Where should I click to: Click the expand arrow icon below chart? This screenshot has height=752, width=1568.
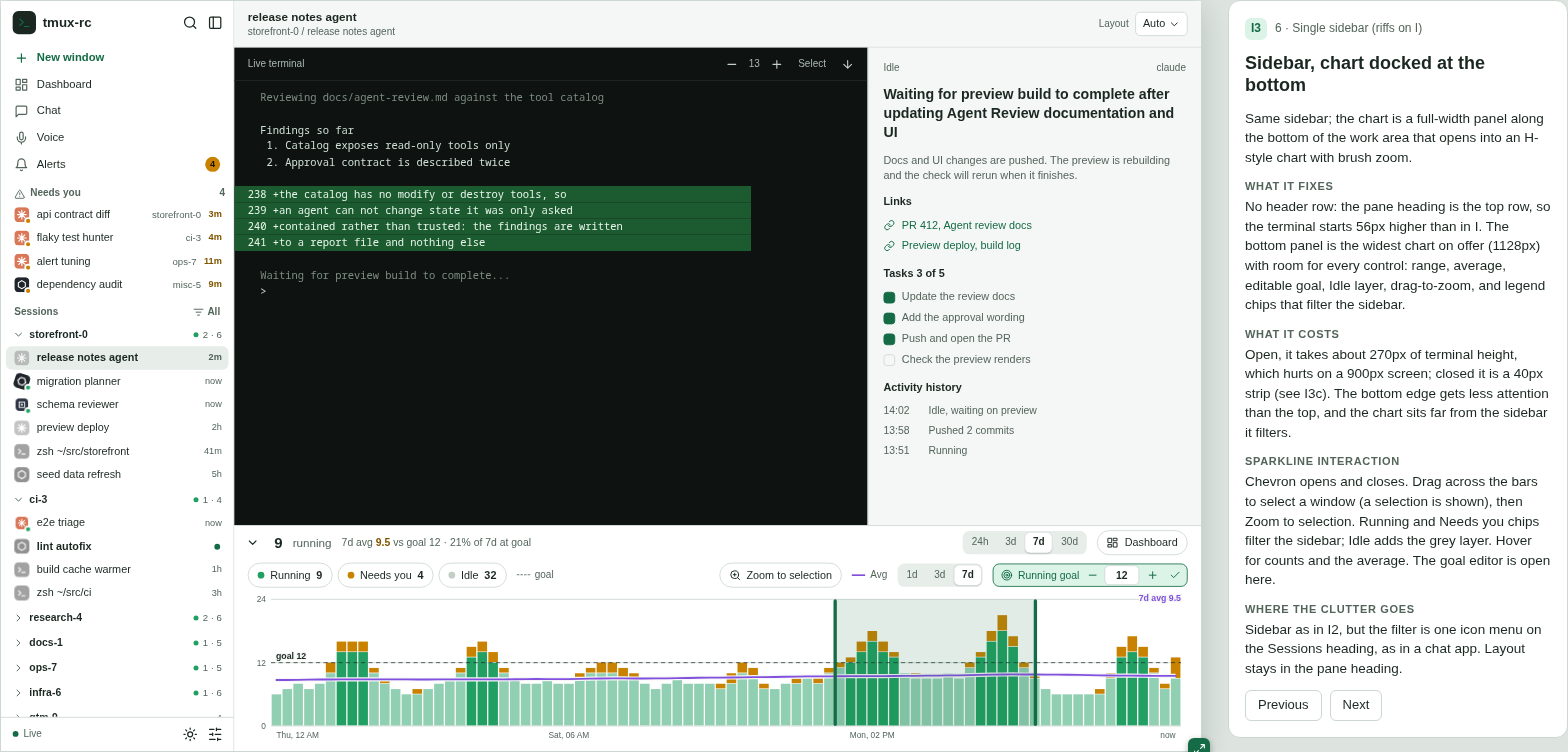(1198, 746)
